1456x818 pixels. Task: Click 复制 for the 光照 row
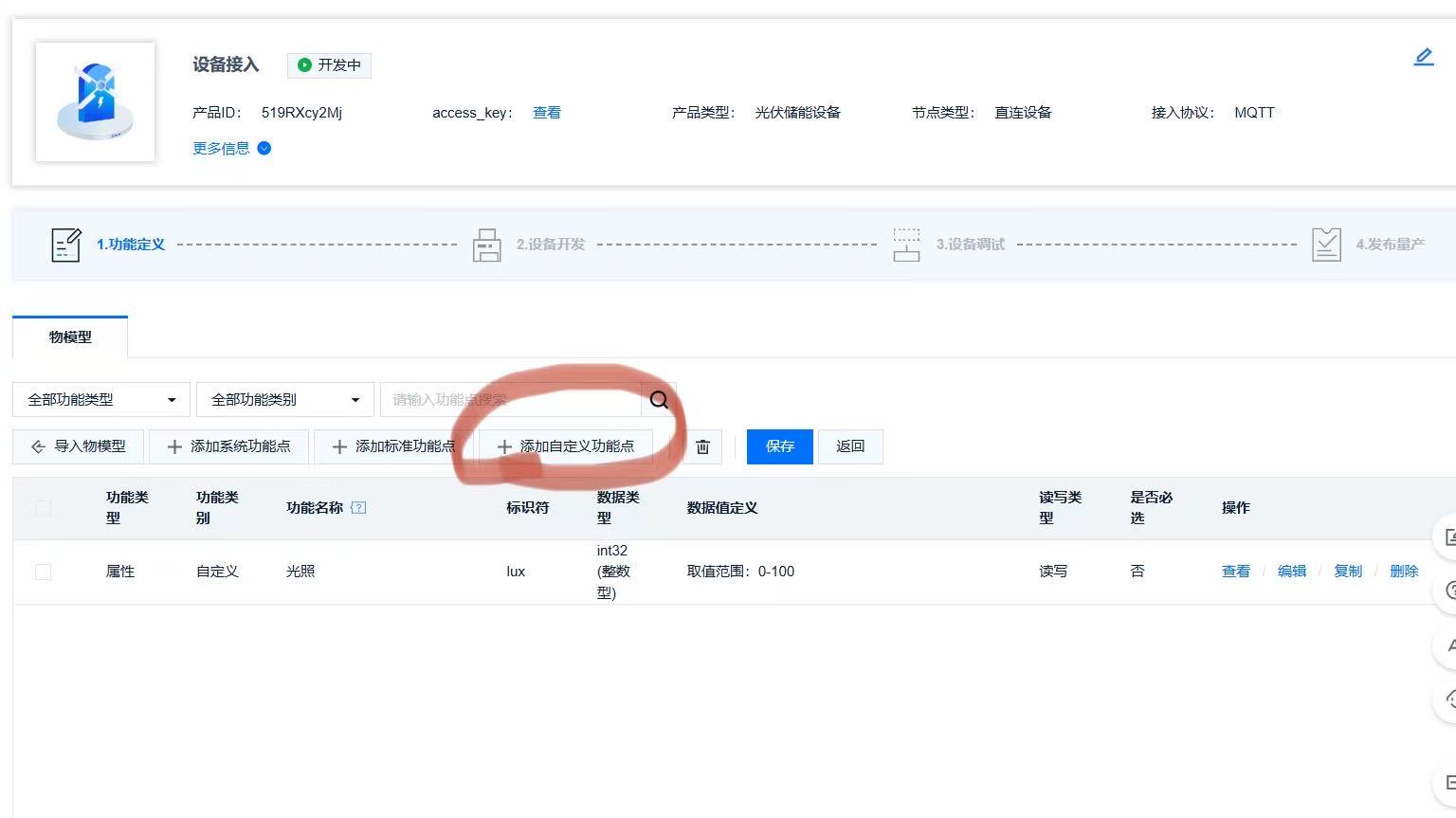click(x=1347, y=571)
